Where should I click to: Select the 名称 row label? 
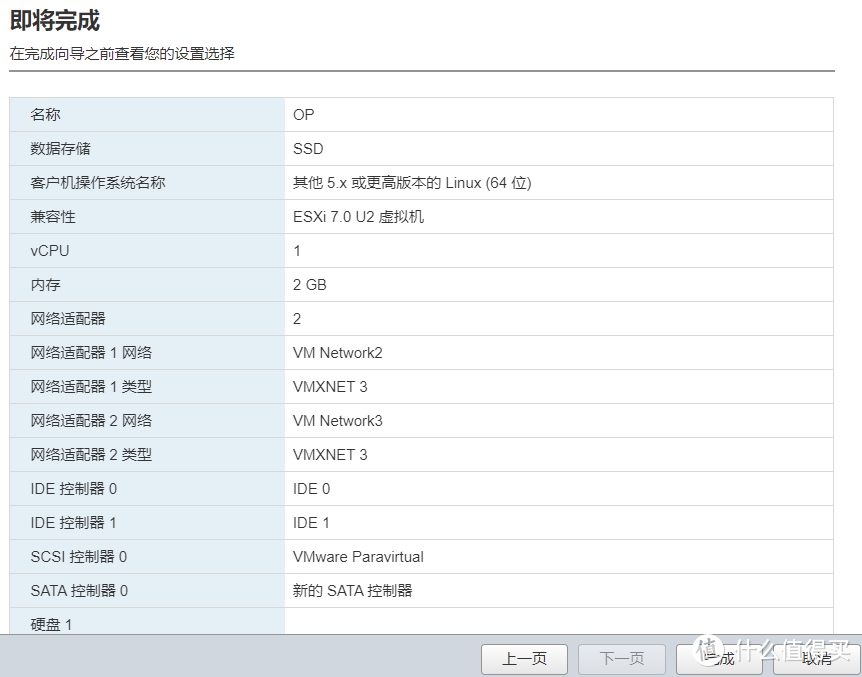pos(46,115)
